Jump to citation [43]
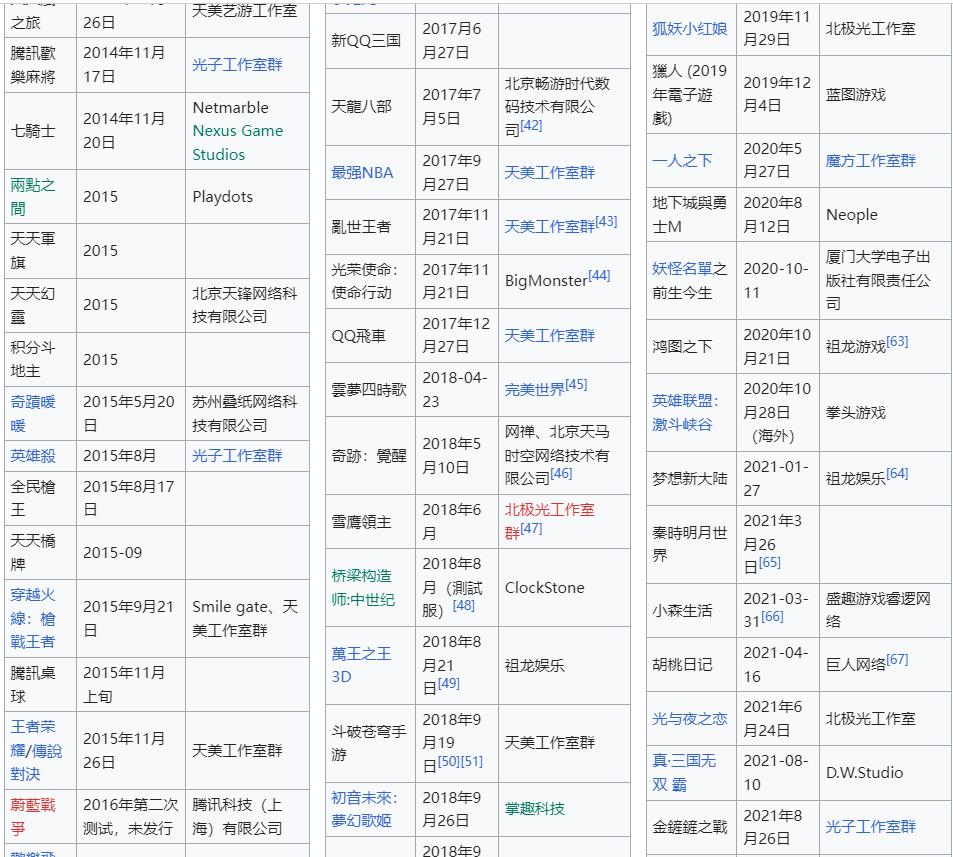The height and width of the screenshot is (857, 953). pyautogui.click(x=606, y=221)
